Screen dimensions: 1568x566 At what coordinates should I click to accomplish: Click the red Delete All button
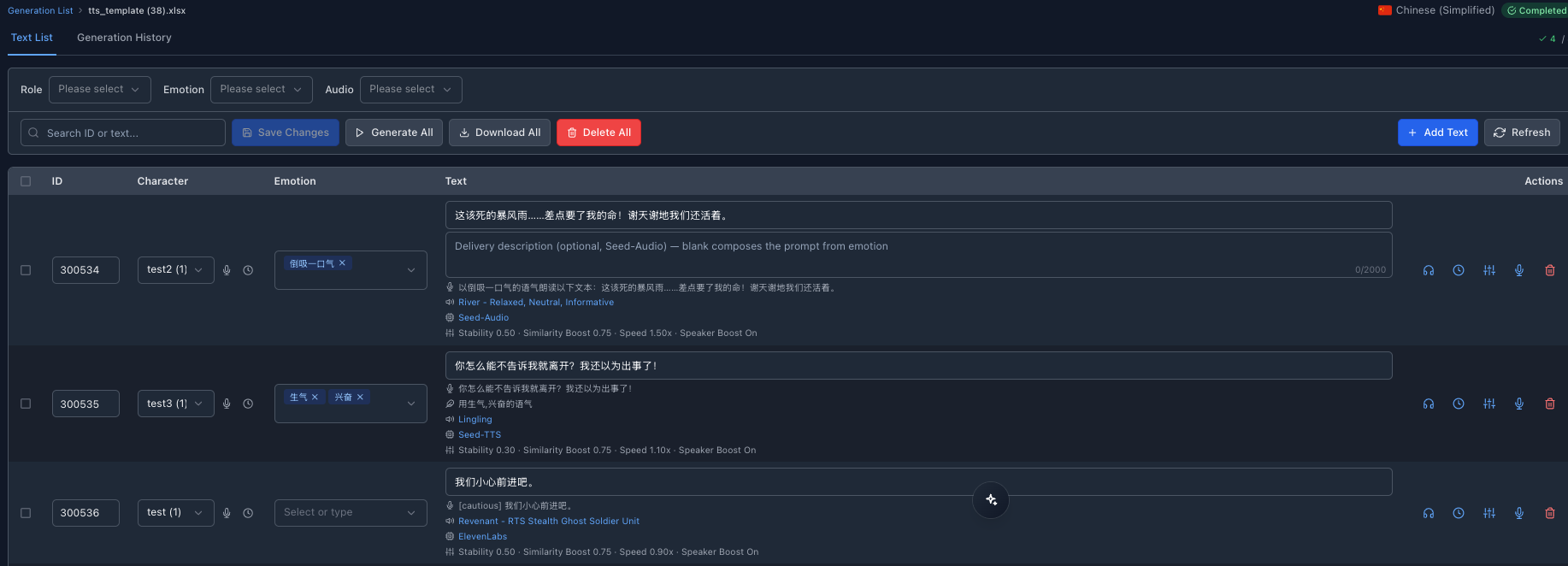[598, 133]
